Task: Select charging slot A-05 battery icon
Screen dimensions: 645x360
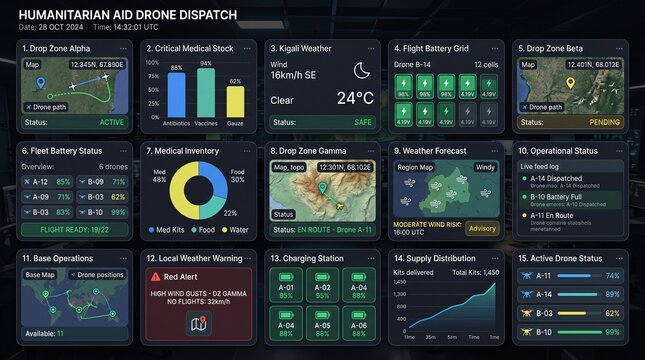Action: 322,315
